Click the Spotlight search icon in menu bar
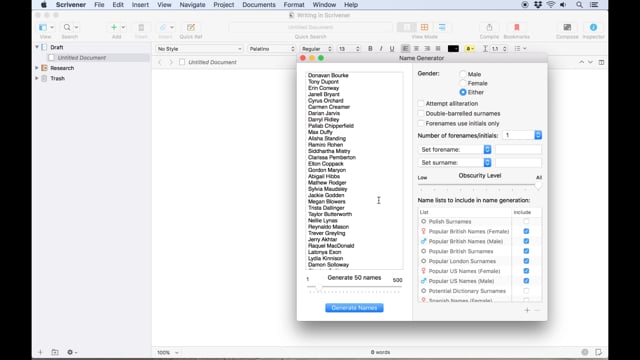 click(579, 5)
